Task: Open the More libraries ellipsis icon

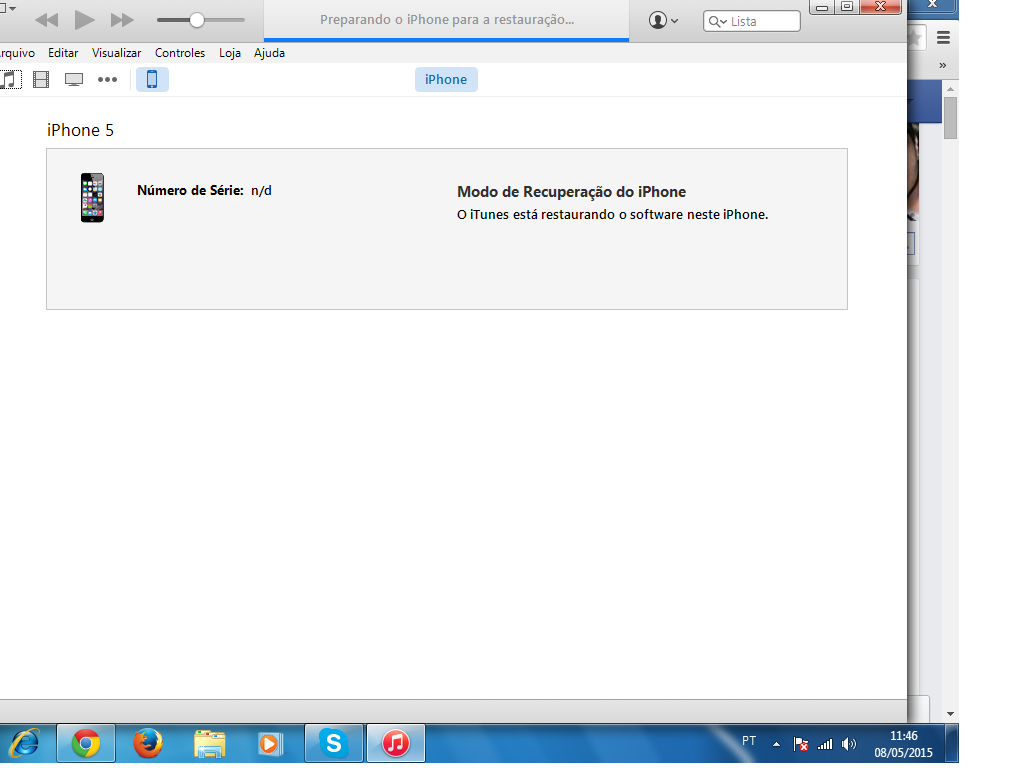Action: 107,80
